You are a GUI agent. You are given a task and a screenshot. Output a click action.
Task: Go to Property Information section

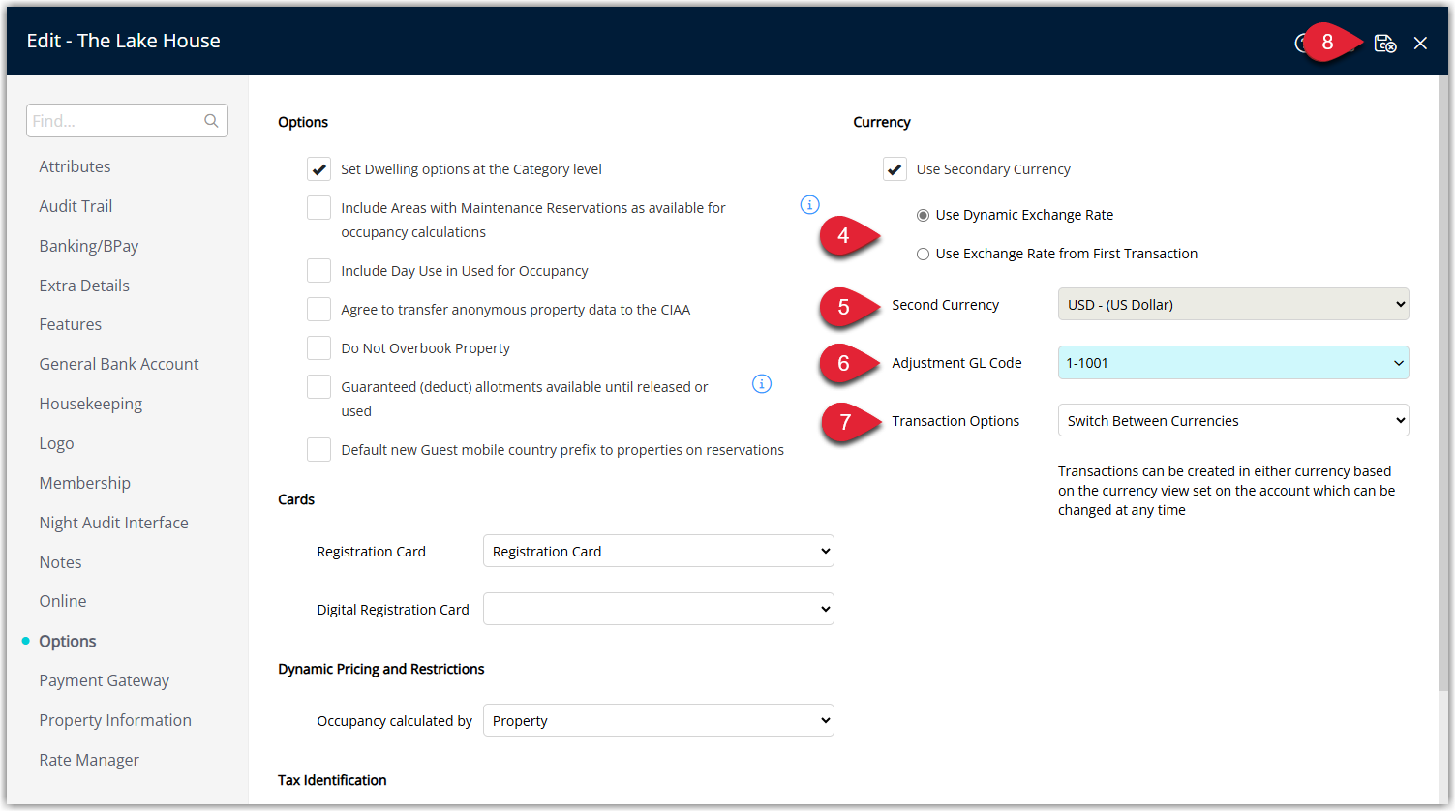click(x=115, y=720)
